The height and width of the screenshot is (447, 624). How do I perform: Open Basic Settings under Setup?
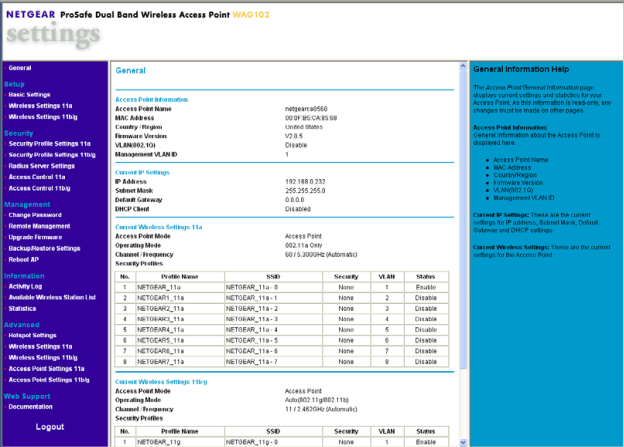point(29,95)
